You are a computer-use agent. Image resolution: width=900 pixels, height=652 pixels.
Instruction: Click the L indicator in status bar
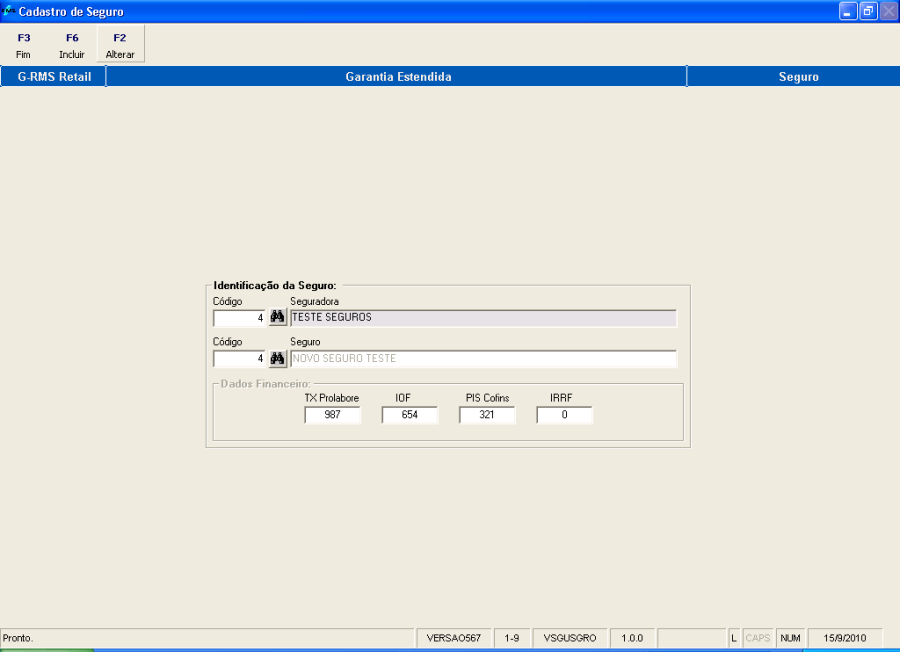[734, 638]
